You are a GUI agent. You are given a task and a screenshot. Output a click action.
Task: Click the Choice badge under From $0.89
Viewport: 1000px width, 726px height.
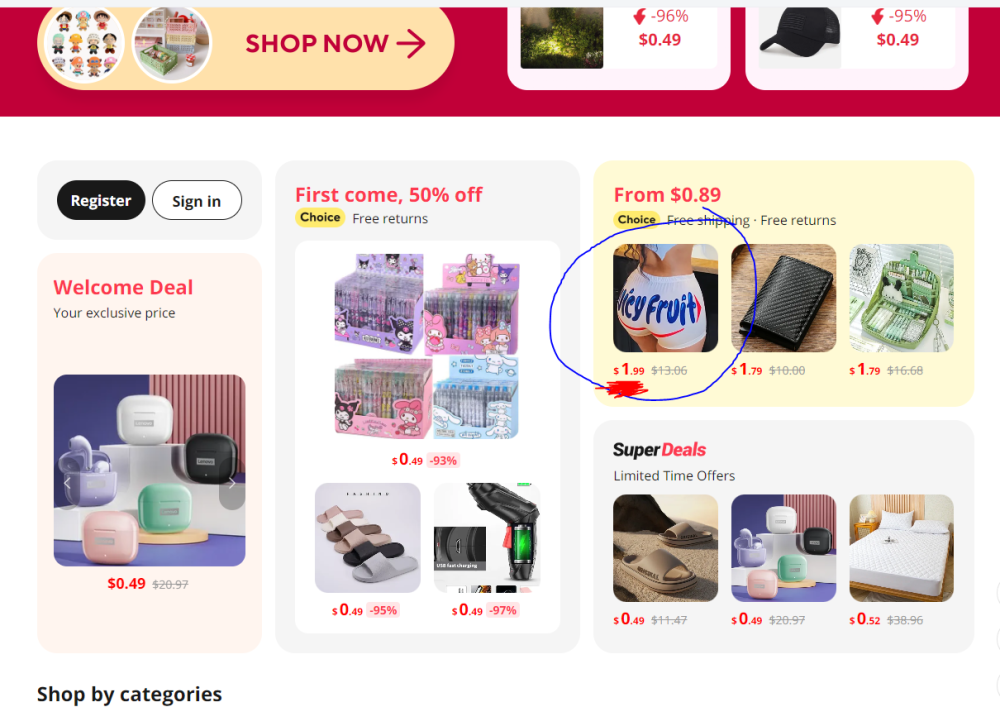click(x=636, y=219)
